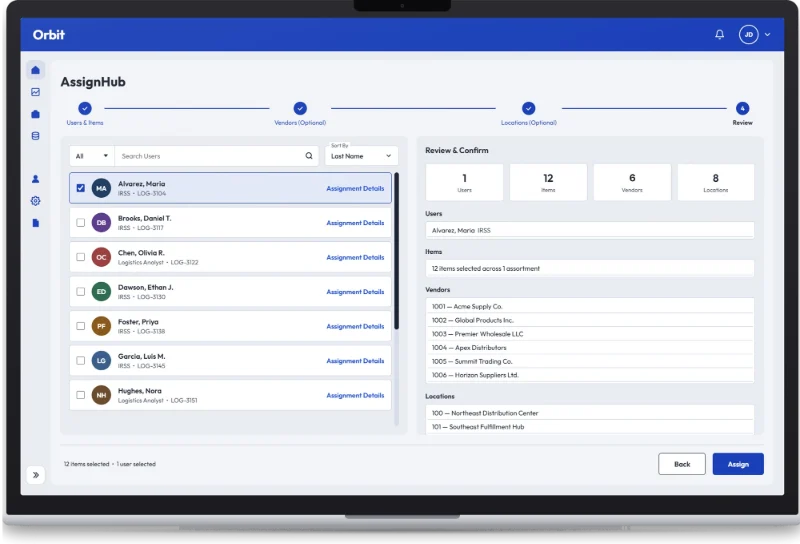Check Dawson, Ethan J. checkbox
Screen dimensions: 800x544
click(81, 291)
